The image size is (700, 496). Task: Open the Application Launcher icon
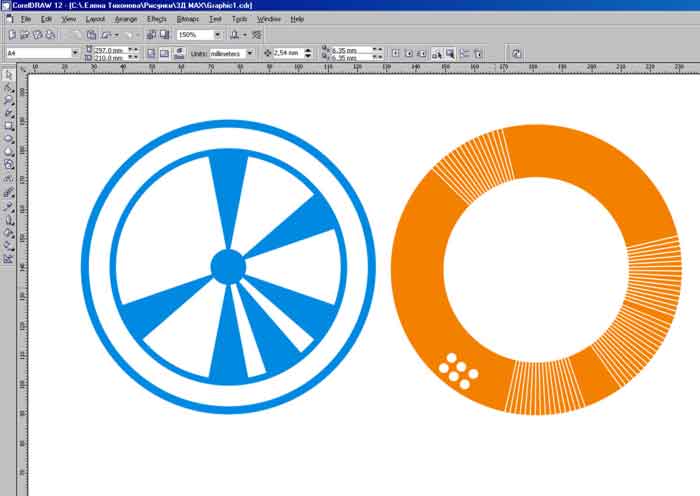[x=234, y=35]
